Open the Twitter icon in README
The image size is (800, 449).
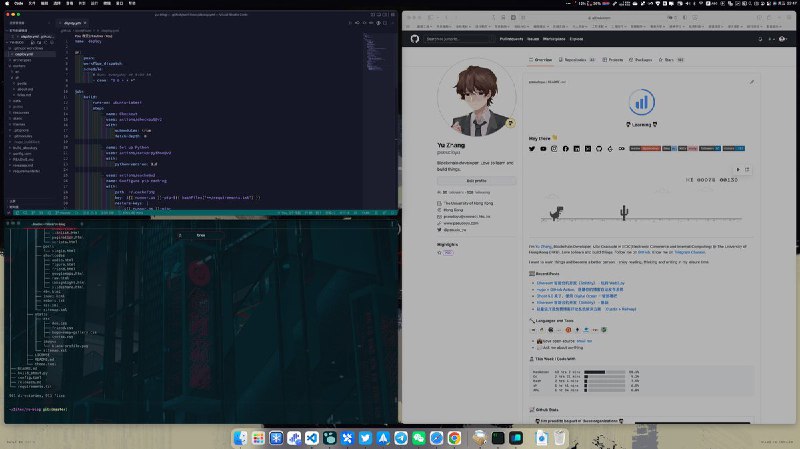coord(532,149)
